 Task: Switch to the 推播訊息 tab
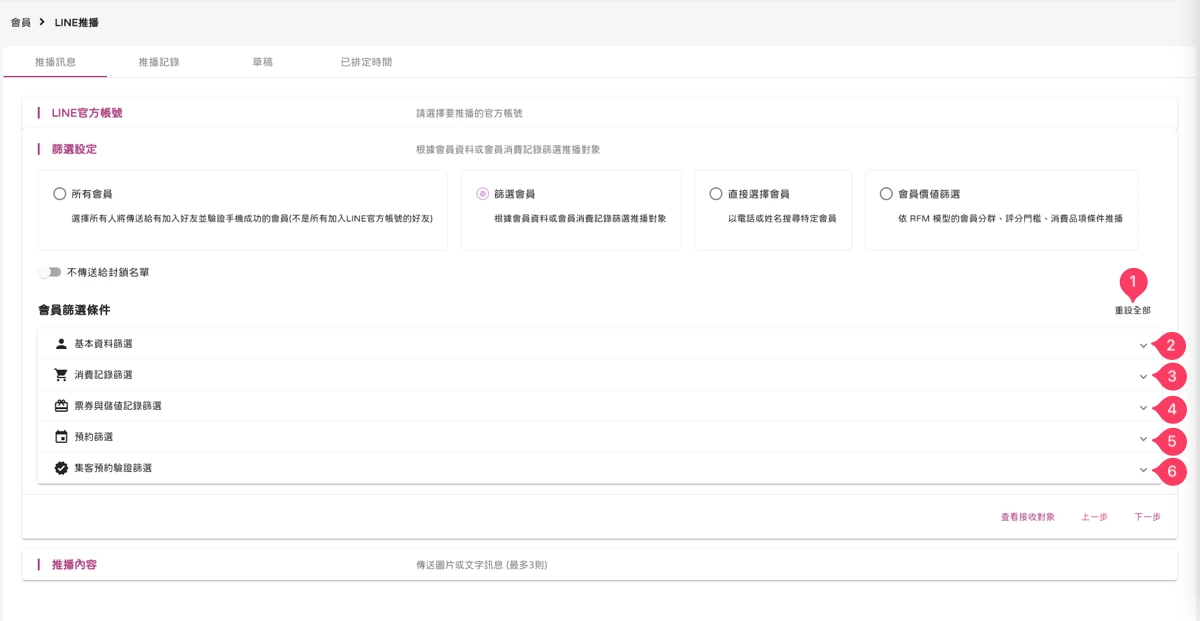(x=55, y=62)
